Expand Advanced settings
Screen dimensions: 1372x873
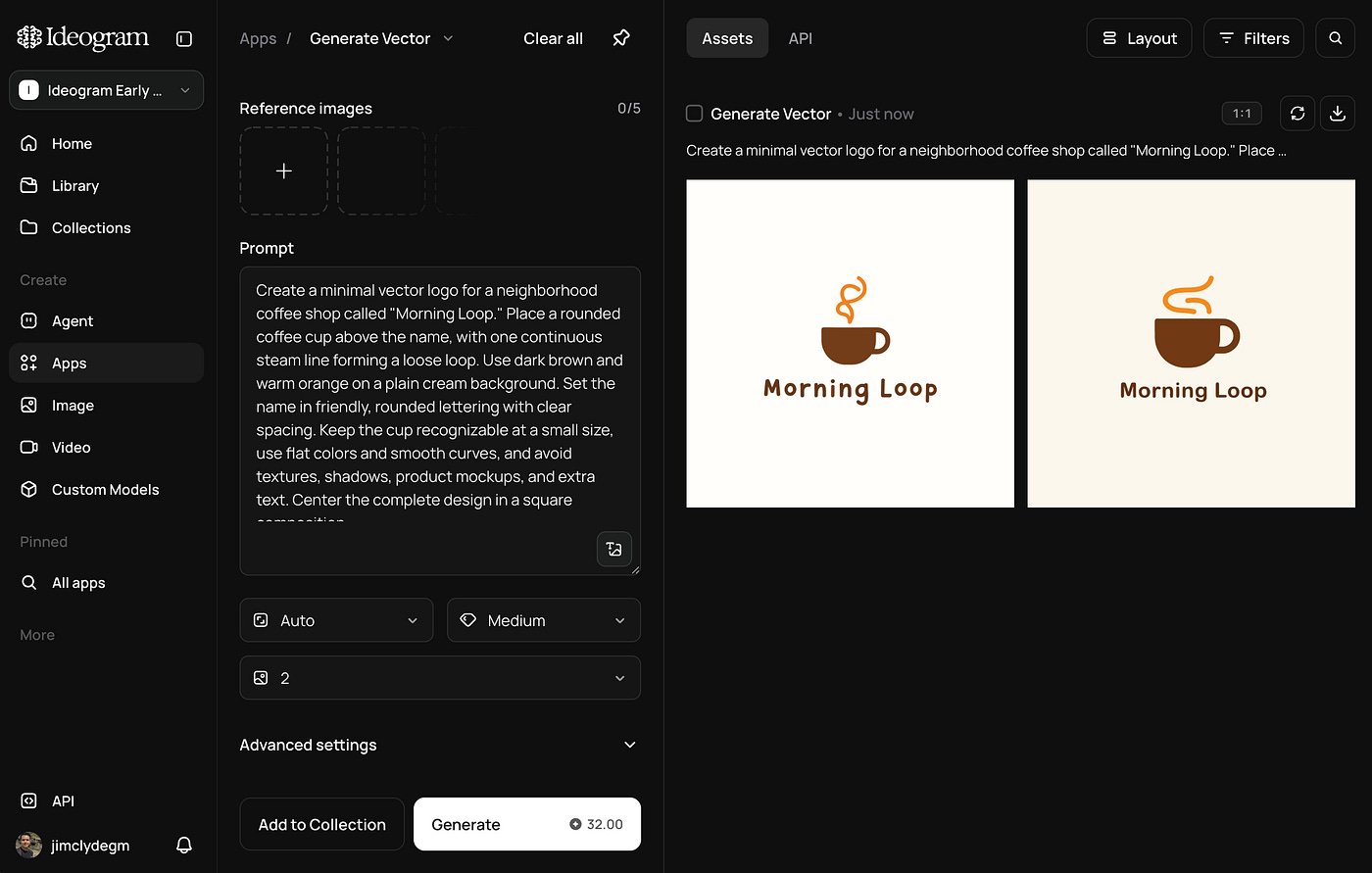click(x=440, y=745)
